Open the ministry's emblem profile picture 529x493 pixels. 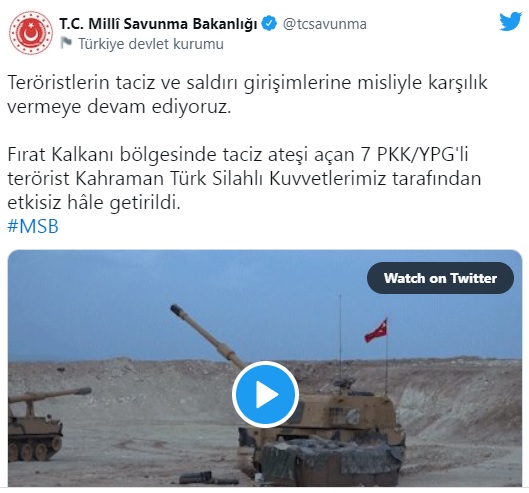click(x=31, y=33)
